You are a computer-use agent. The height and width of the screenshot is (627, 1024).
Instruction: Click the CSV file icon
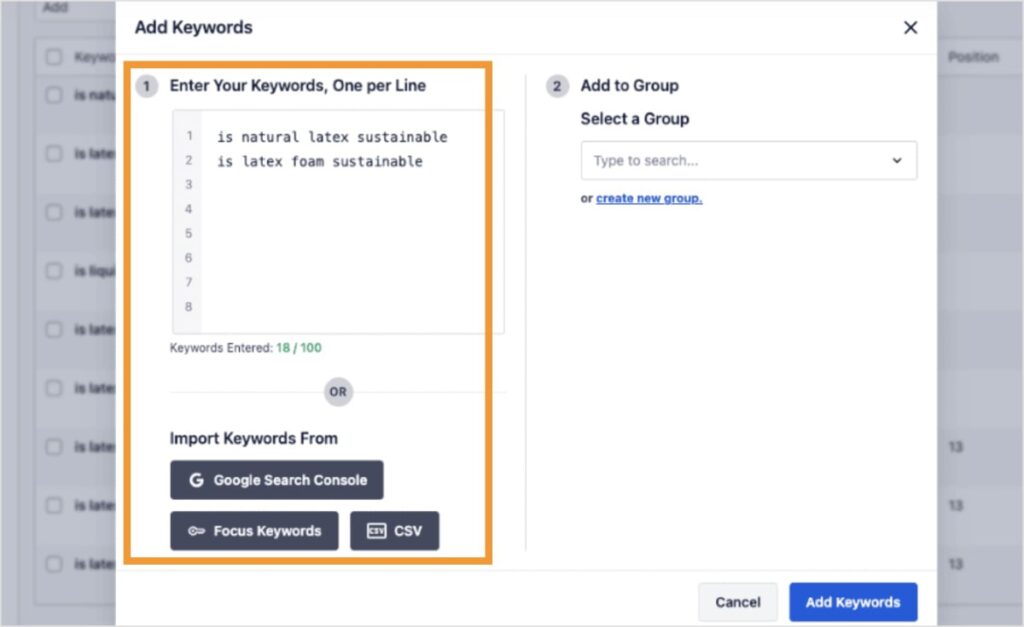click(x=376, y=531)
